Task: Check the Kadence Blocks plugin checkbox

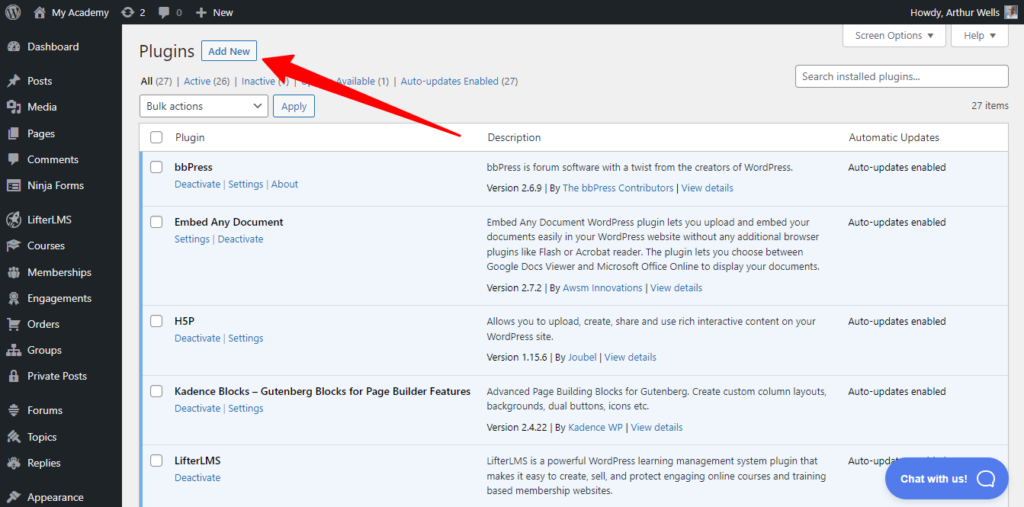Action: point(156,391)
